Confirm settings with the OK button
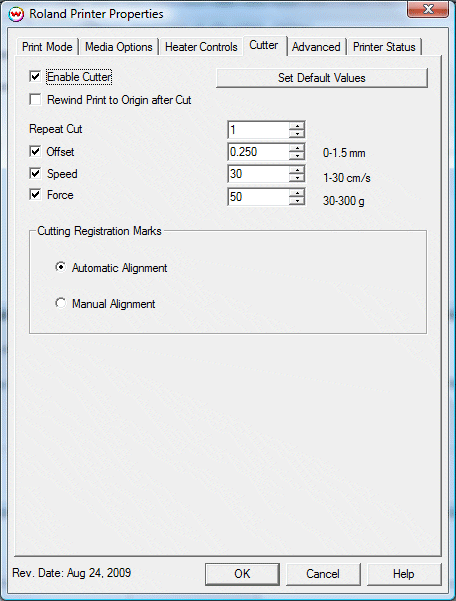The height and width of the screenshot is (601, 456). click(242, 574)
